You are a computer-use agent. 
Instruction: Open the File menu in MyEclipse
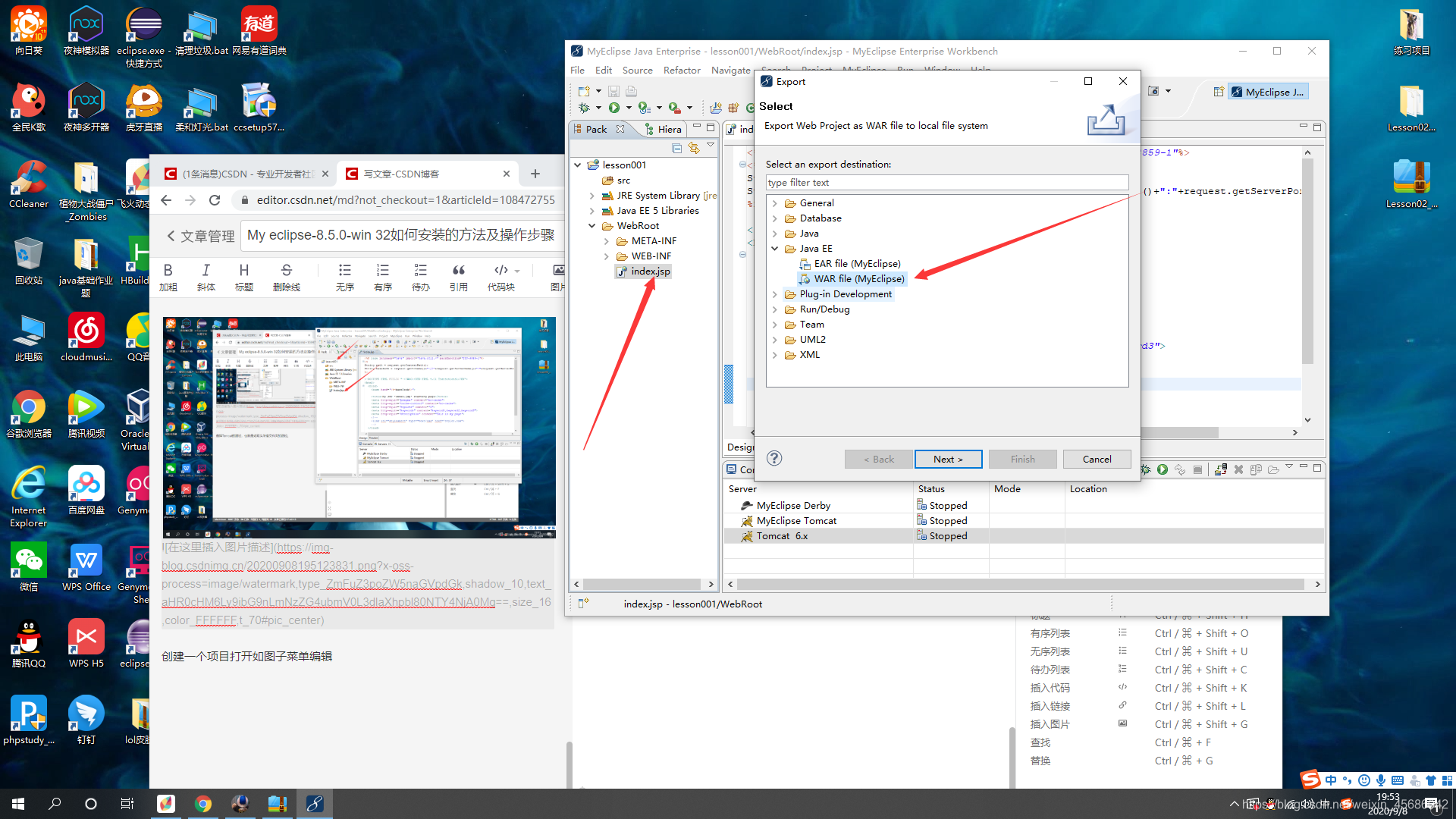click(577, 70)
